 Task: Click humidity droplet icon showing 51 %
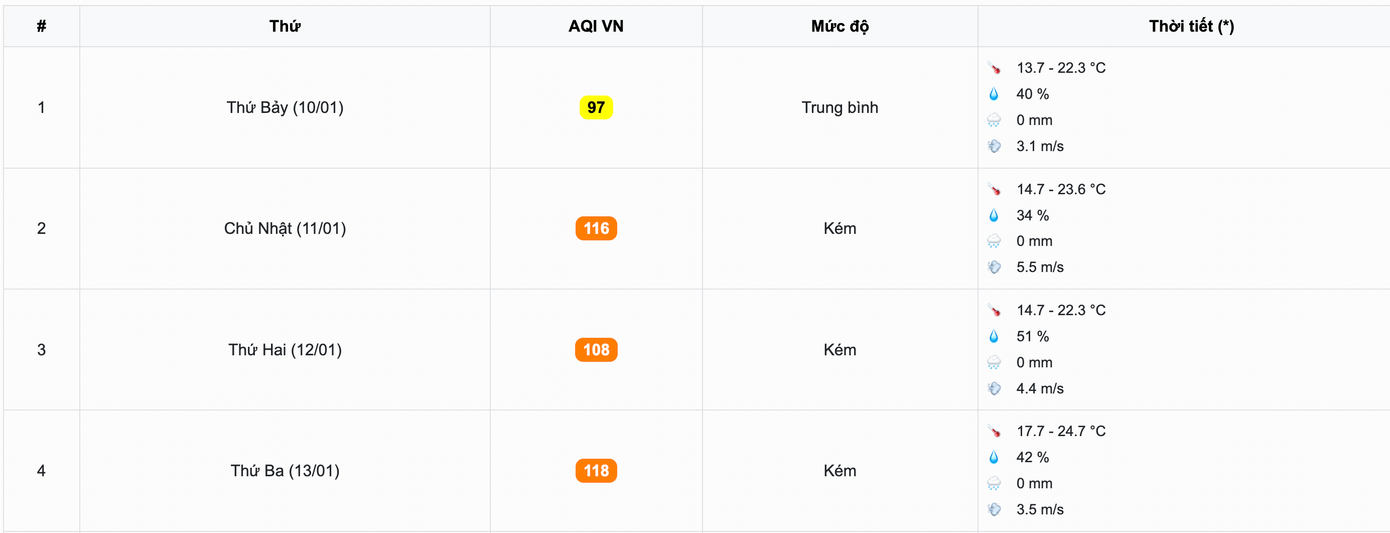pos(994,336)
